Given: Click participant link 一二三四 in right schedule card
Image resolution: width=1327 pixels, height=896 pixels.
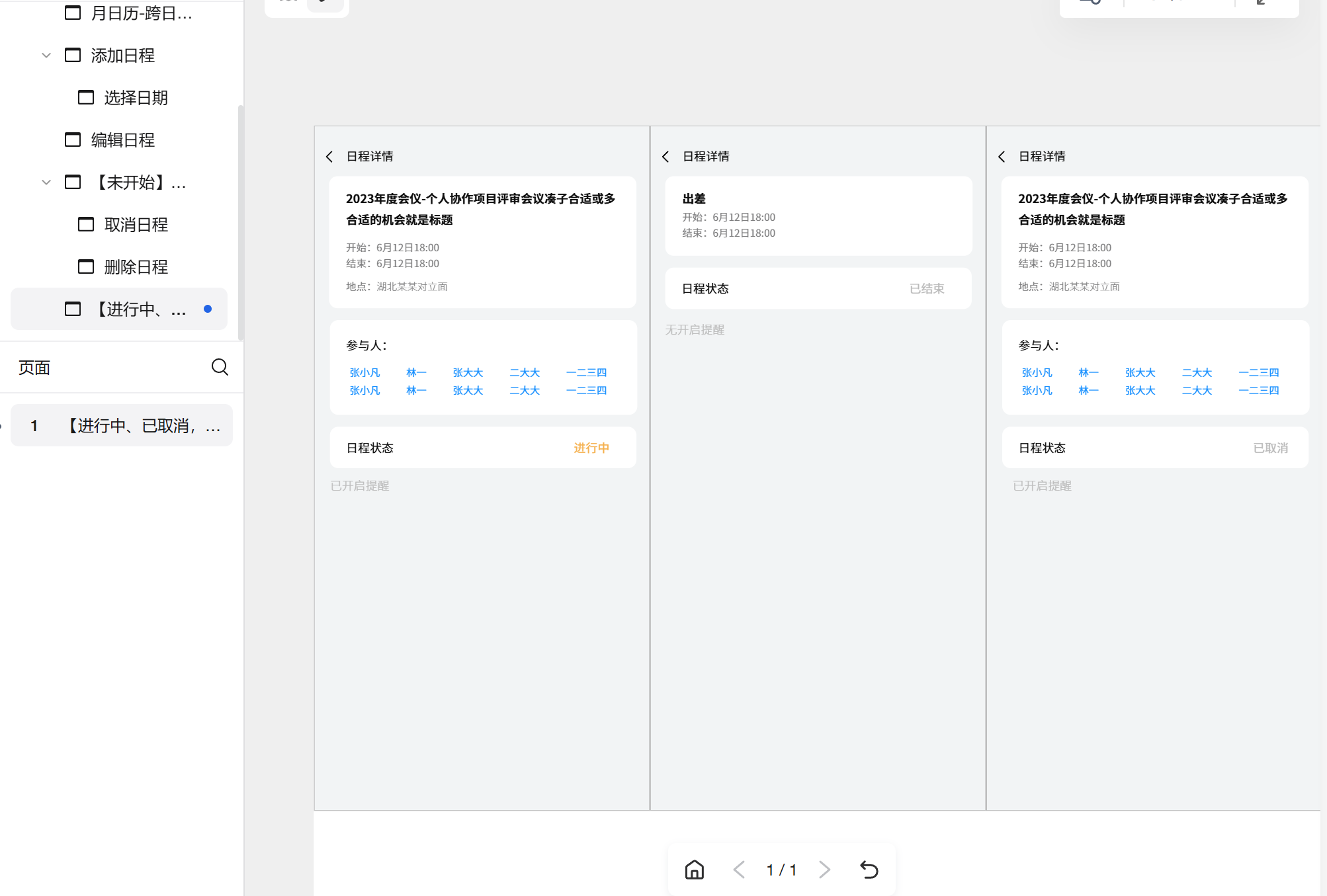Looking at the screenshot, I should click(1258, 372).
